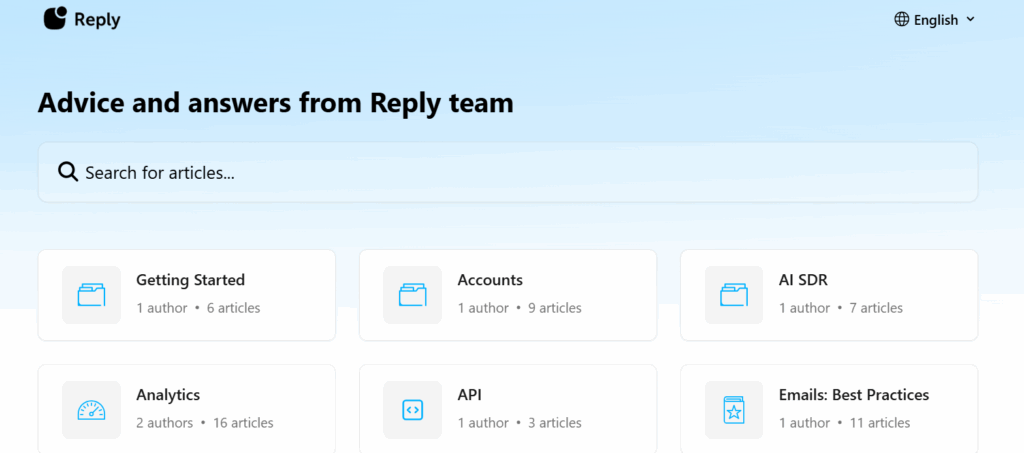Click the Analytics gauge icon

pos(91,410)
